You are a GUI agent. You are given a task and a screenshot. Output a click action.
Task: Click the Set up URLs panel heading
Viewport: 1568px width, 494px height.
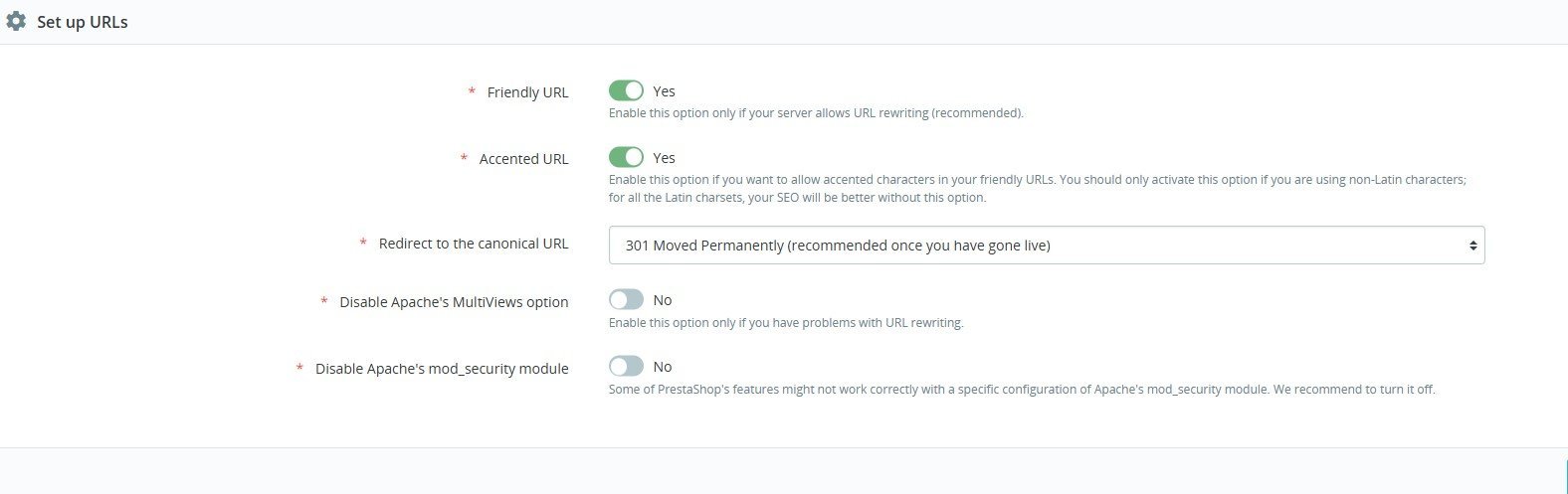(83, 22)
